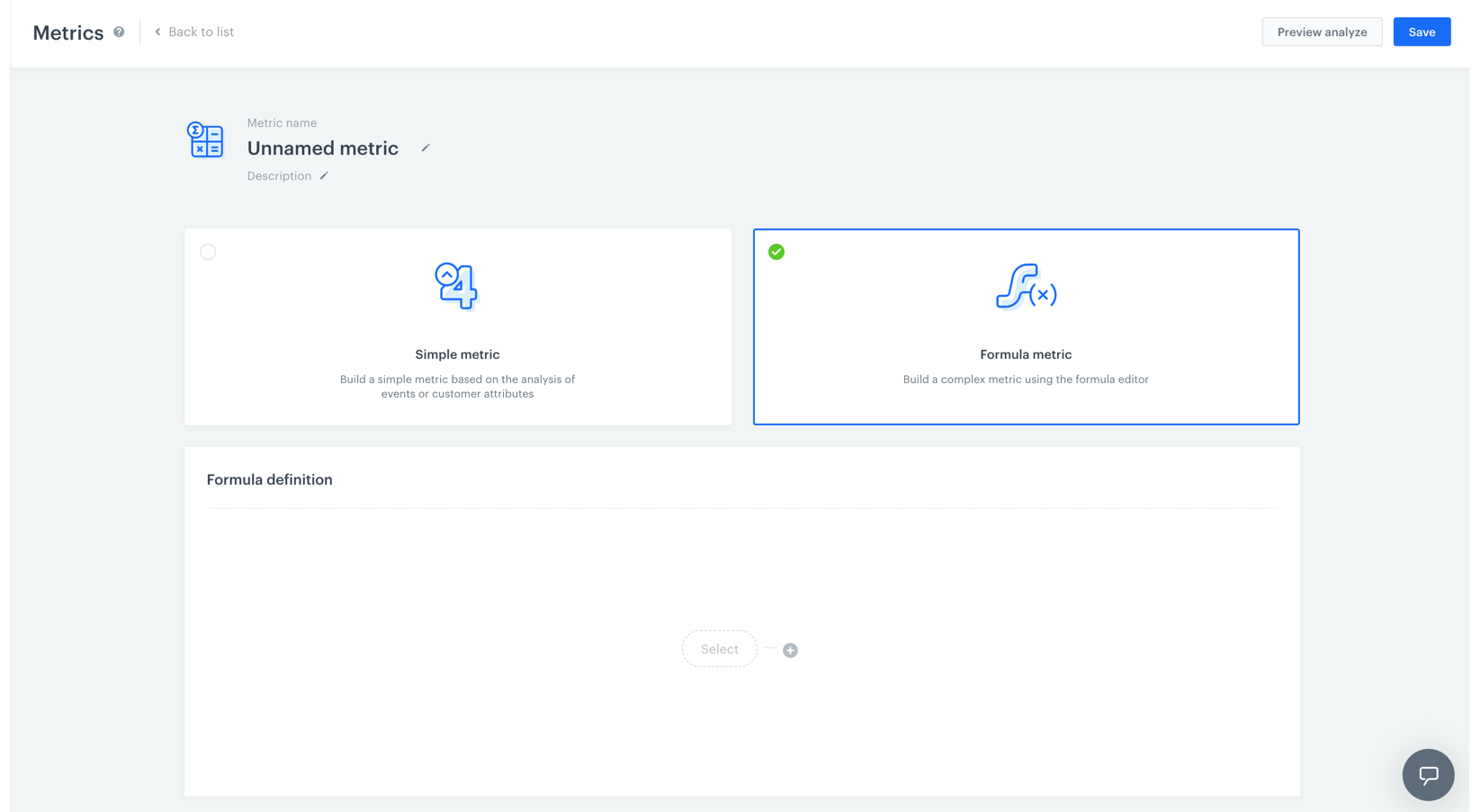The height and width of the screenshot is (812, 1472).
Task: Click the Metrics page heading
Action: click(68, 33)
